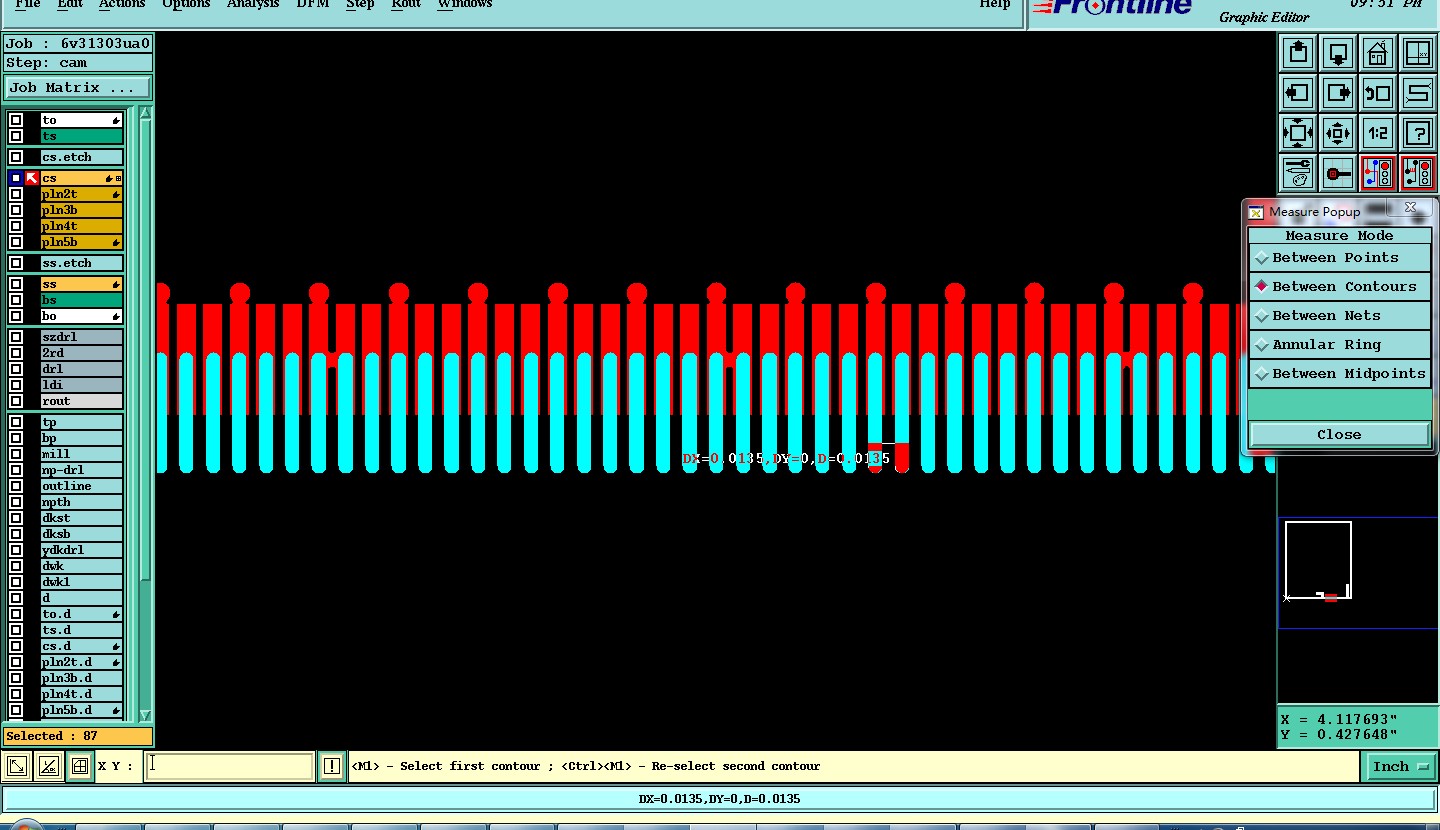The image size is (1440, 830).
Task: Click the 1:2 scale icon
Action: (1378, 133)
